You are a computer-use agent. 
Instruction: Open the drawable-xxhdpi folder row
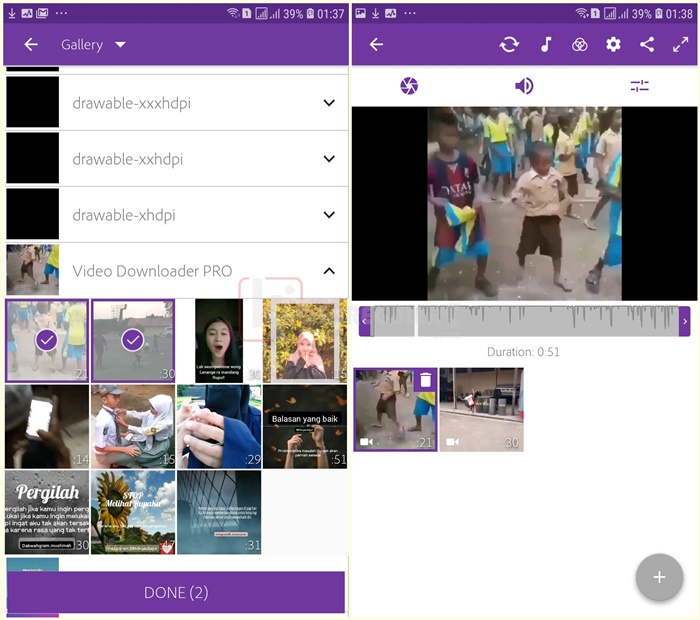click(177, 158)
